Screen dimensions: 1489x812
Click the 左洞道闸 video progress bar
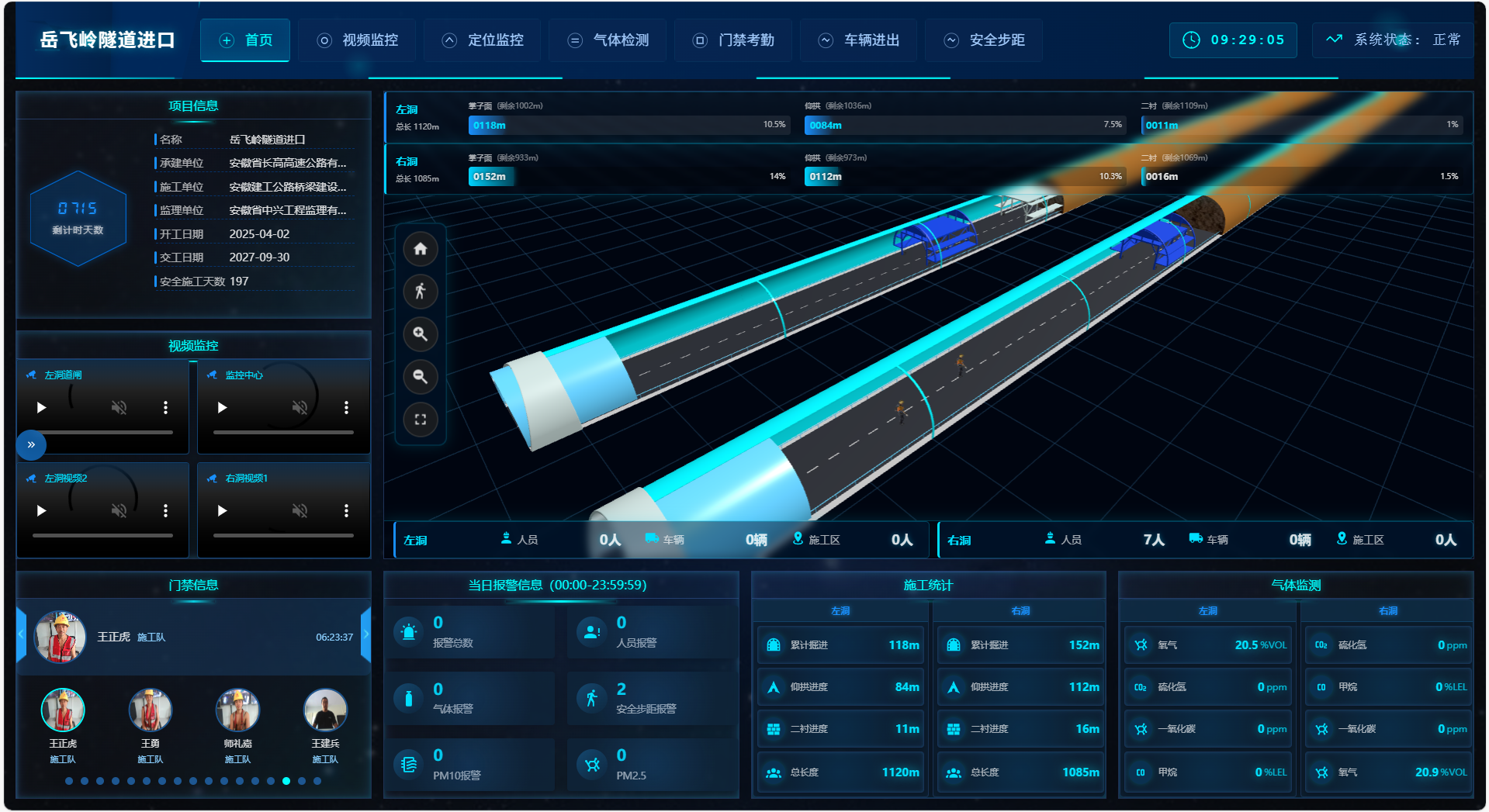[102, 432]
